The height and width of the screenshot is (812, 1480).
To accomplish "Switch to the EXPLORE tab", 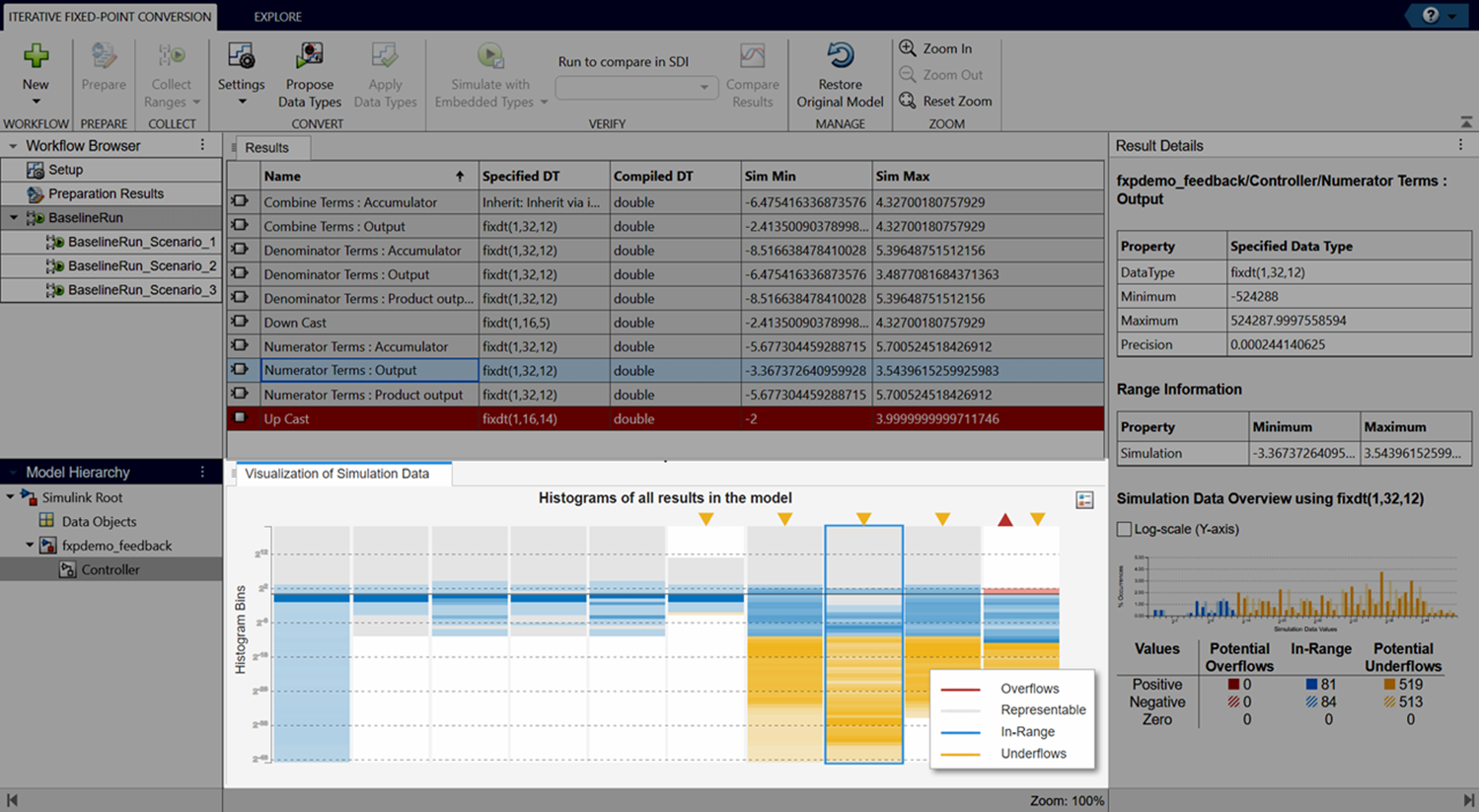I will (277, 17).
